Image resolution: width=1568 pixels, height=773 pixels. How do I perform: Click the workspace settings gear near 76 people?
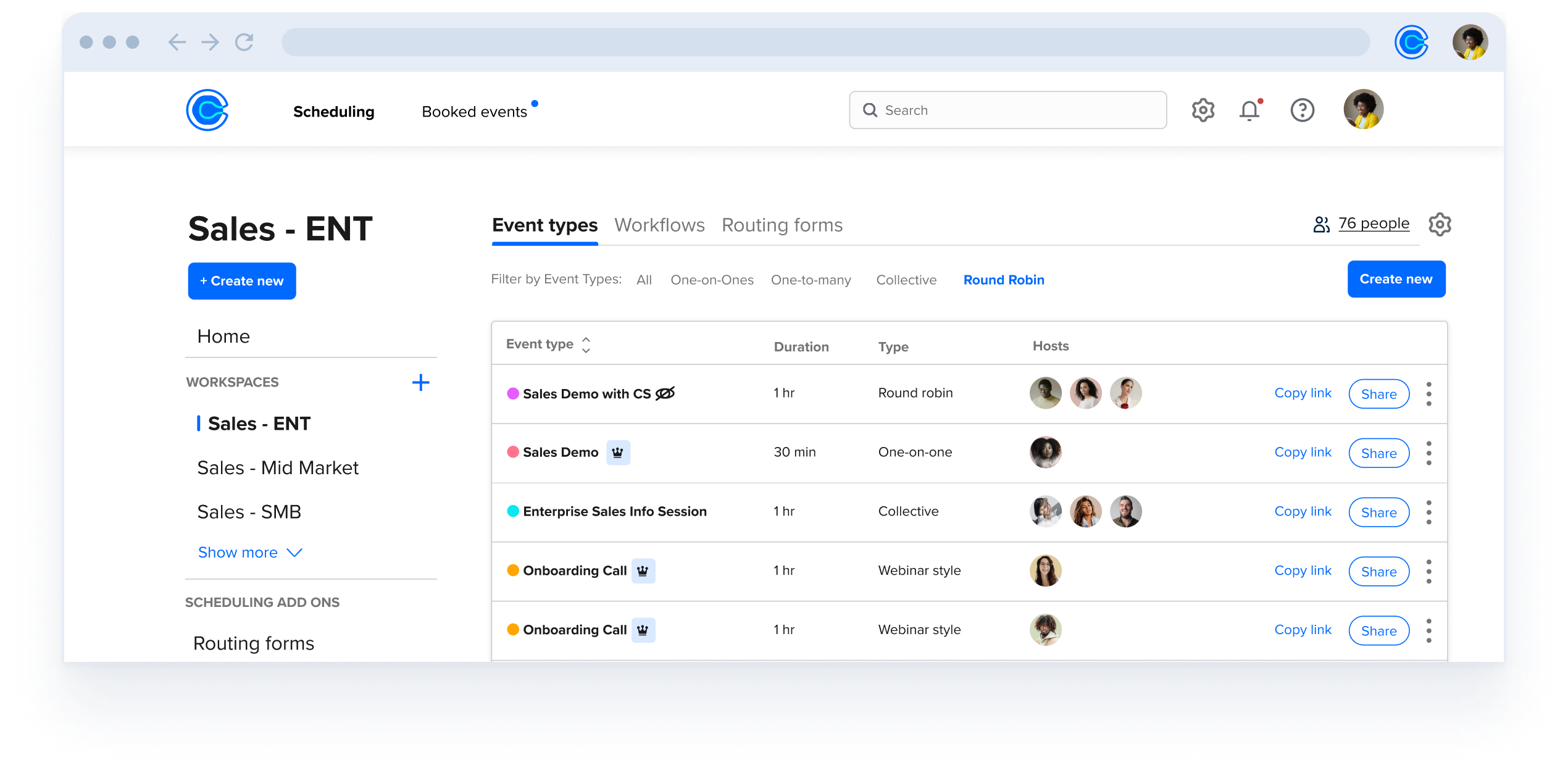[1440, 224]
